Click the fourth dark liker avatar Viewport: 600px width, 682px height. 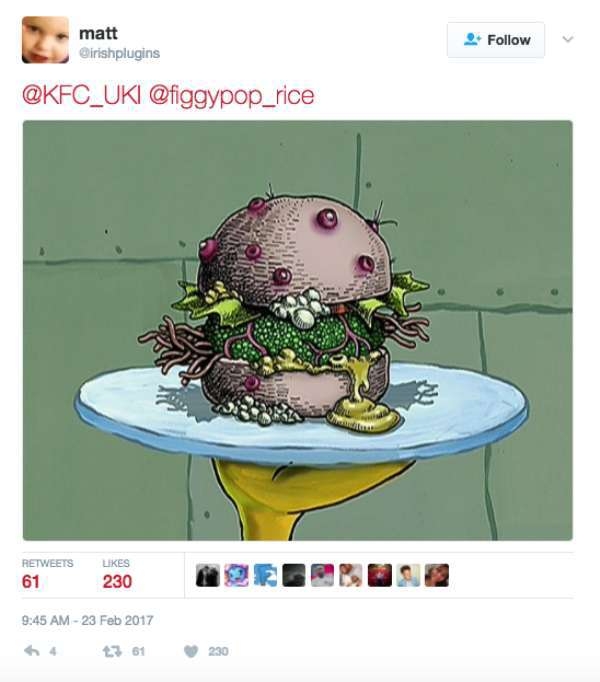point(294,575)
